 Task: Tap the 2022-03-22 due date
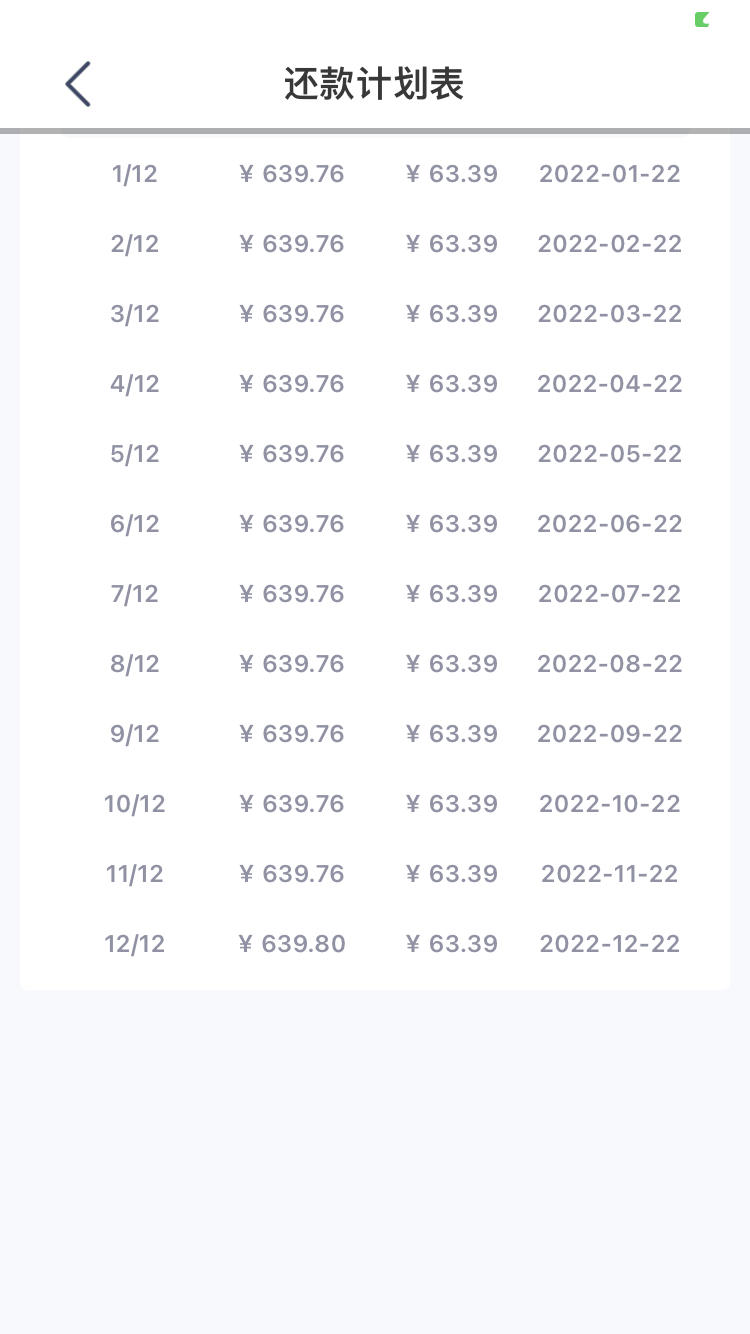coord(610,314)
